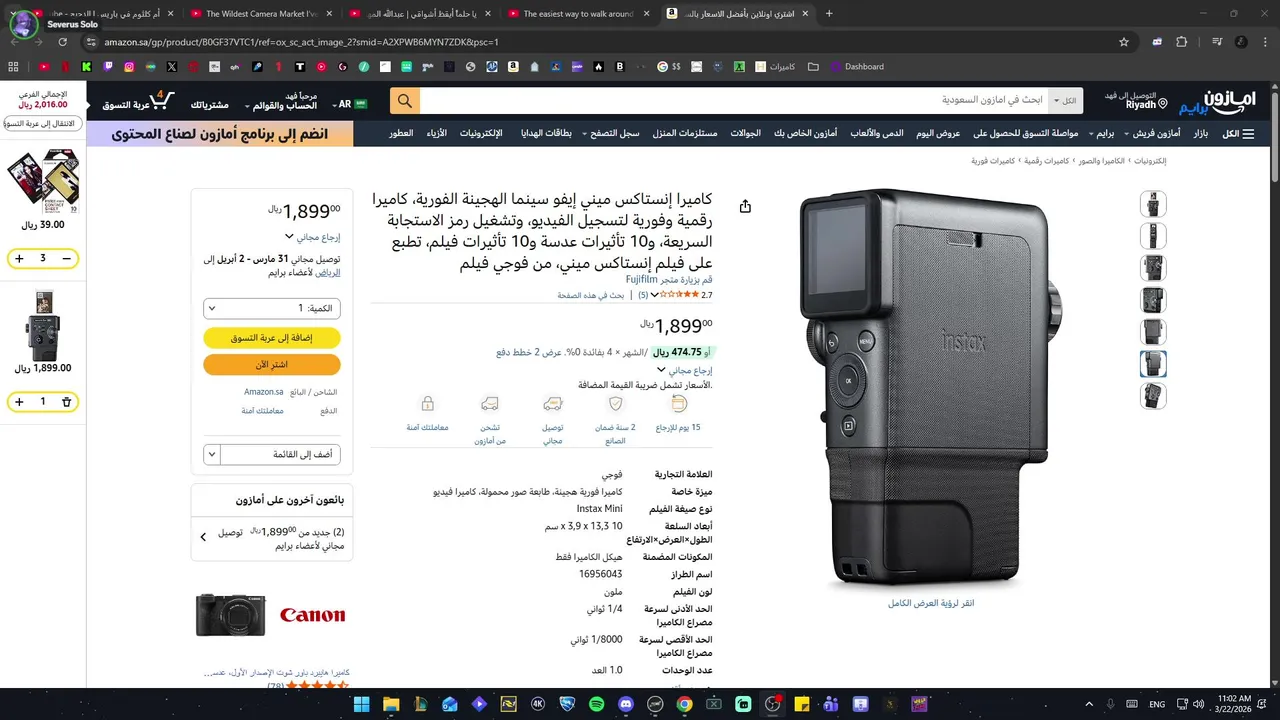Open the shopping cart icon in header
1280x720 pixels.
pos(162,101)
